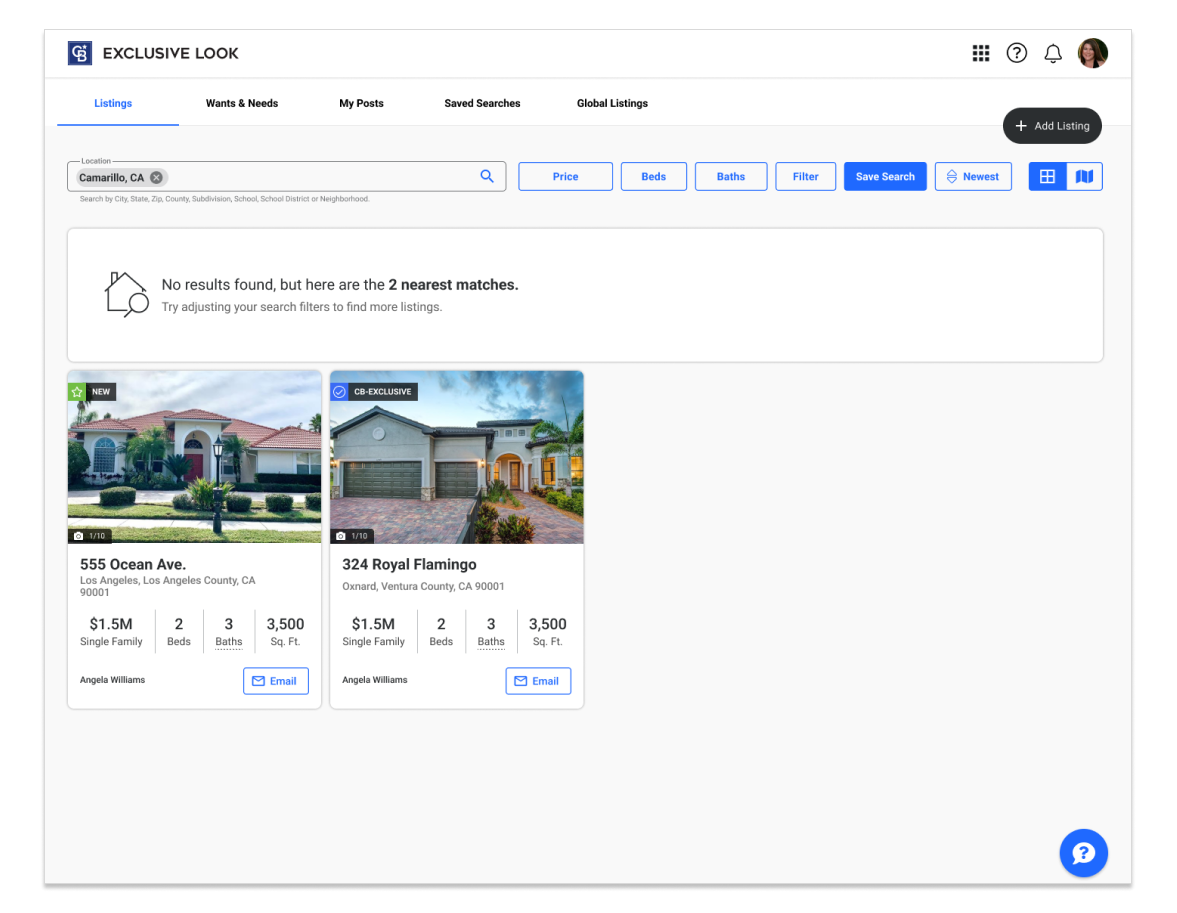Click the CB-Exclusive checkmark badge
The height and width of the screenshot is (913, 1177).
pyautogui.click(x=339, y=392)
